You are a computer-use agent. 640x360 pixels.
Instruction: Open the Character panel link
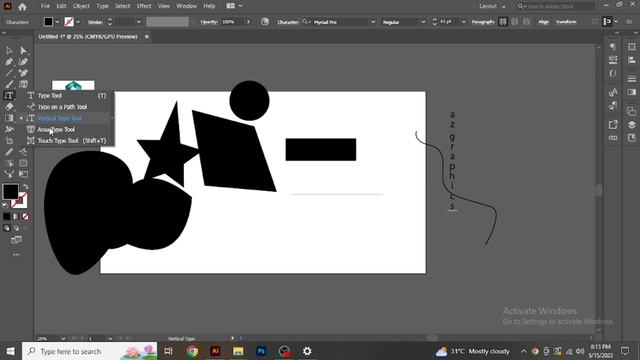click(288, 22)
